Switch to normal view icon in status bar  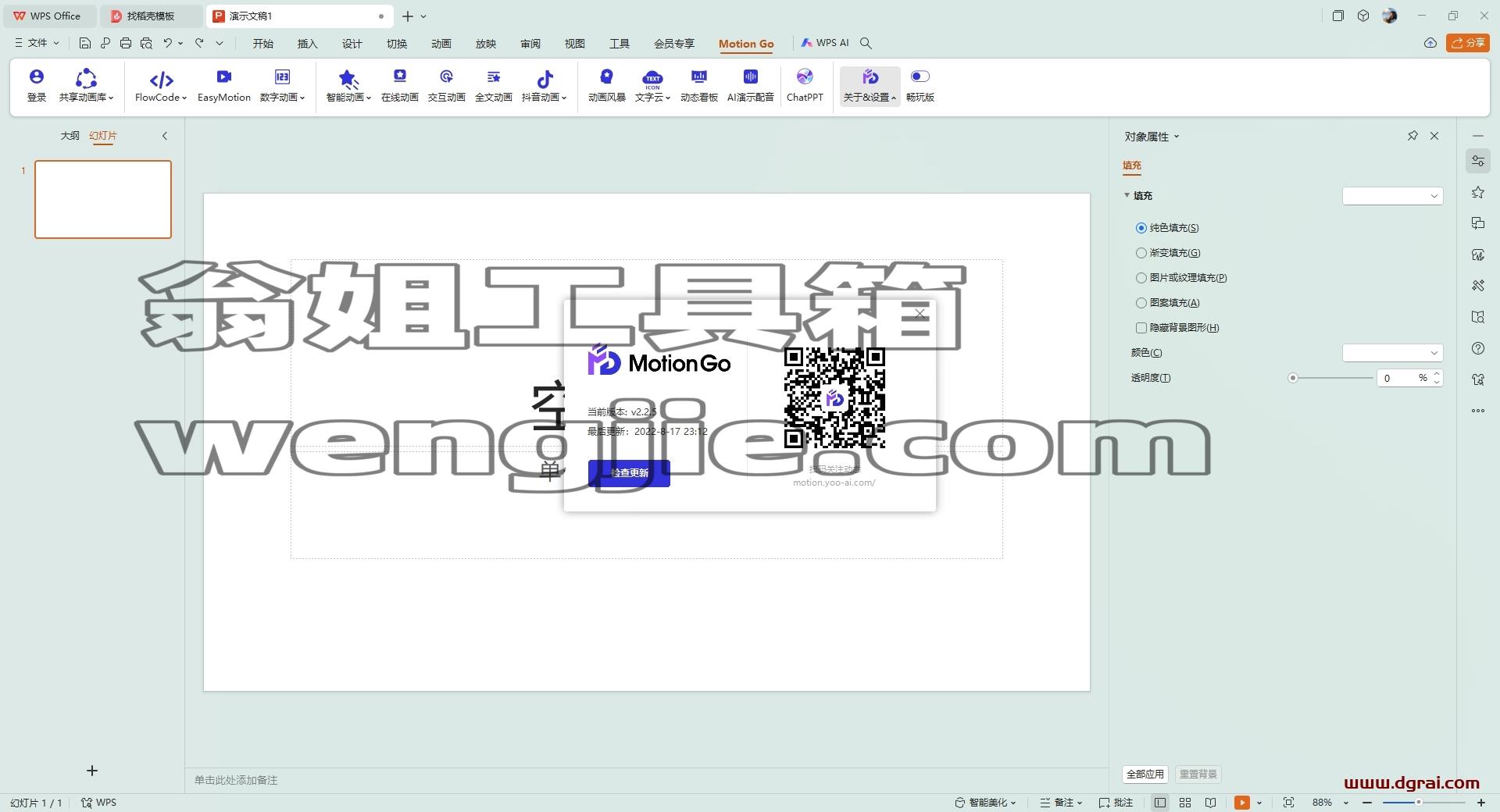[x=1160, y=803]
